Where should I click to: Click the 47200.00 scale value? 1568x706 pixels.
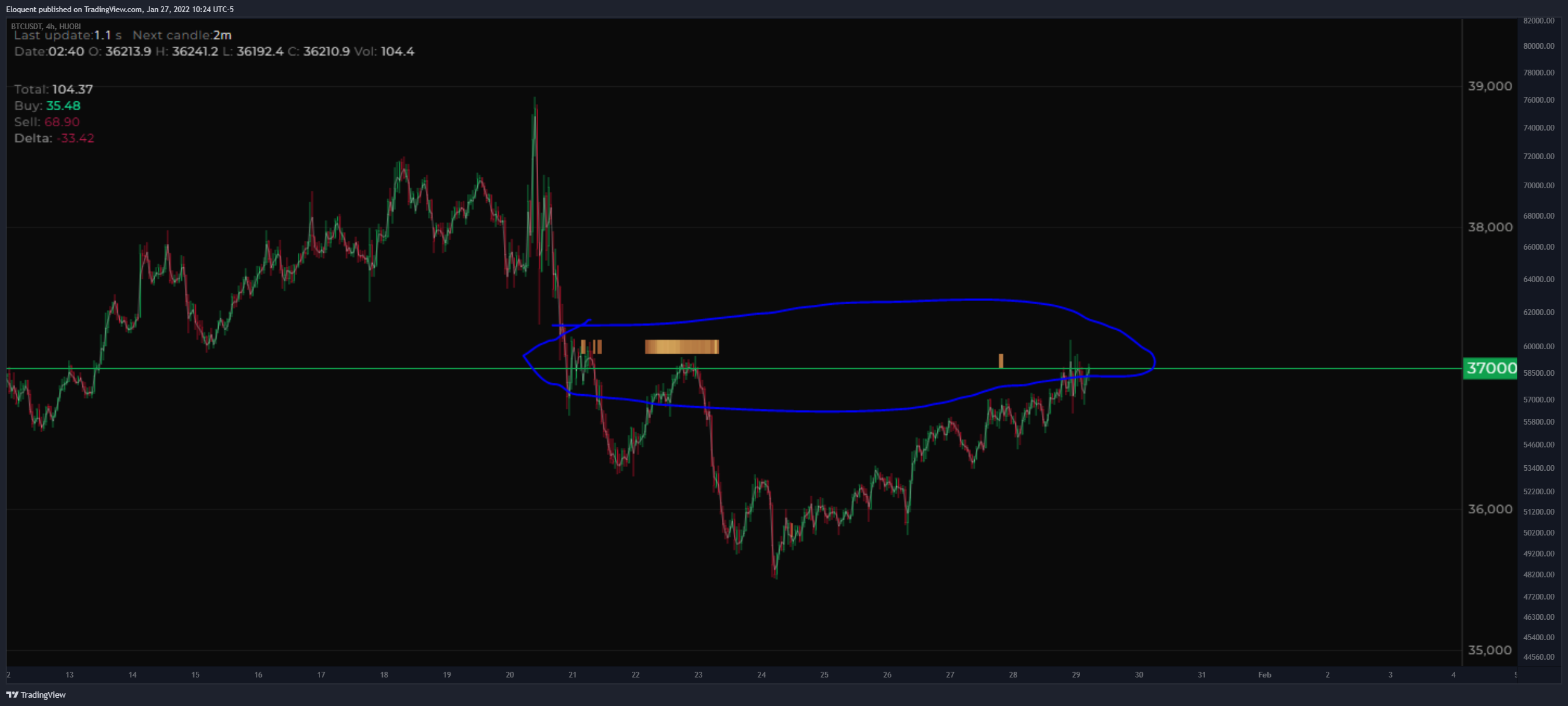pos(1539,597)
